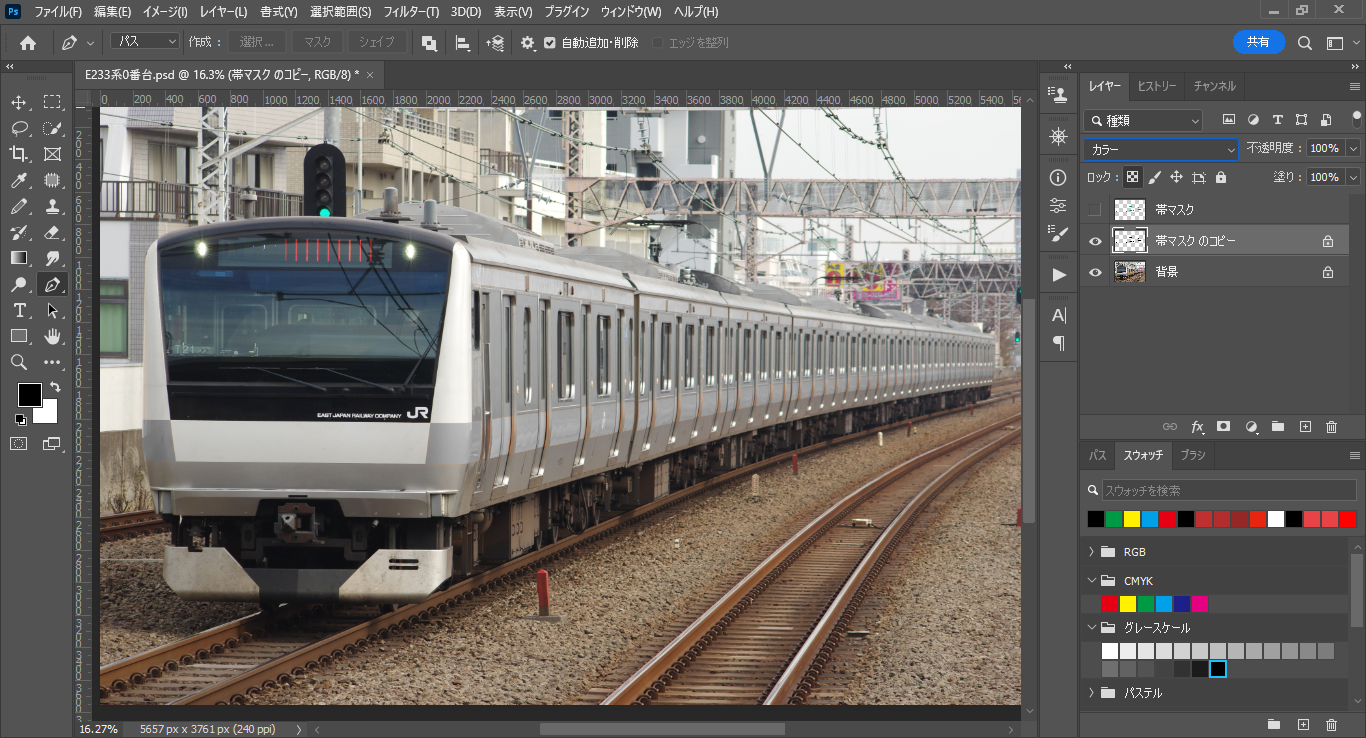Uncheck the 自動追加・削除 checkbox
This screenshot has width=1366, height=738.
[x=549, y=43]
